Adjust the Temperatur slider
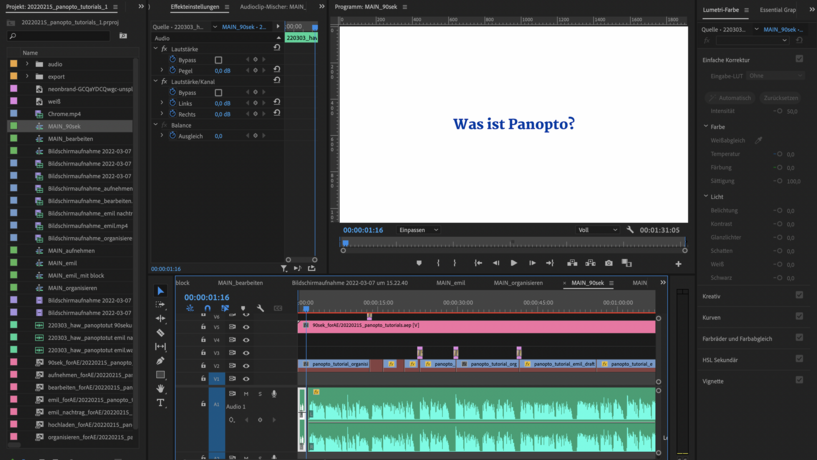This screenshot has height=460, width=817. tap(778, 154)
